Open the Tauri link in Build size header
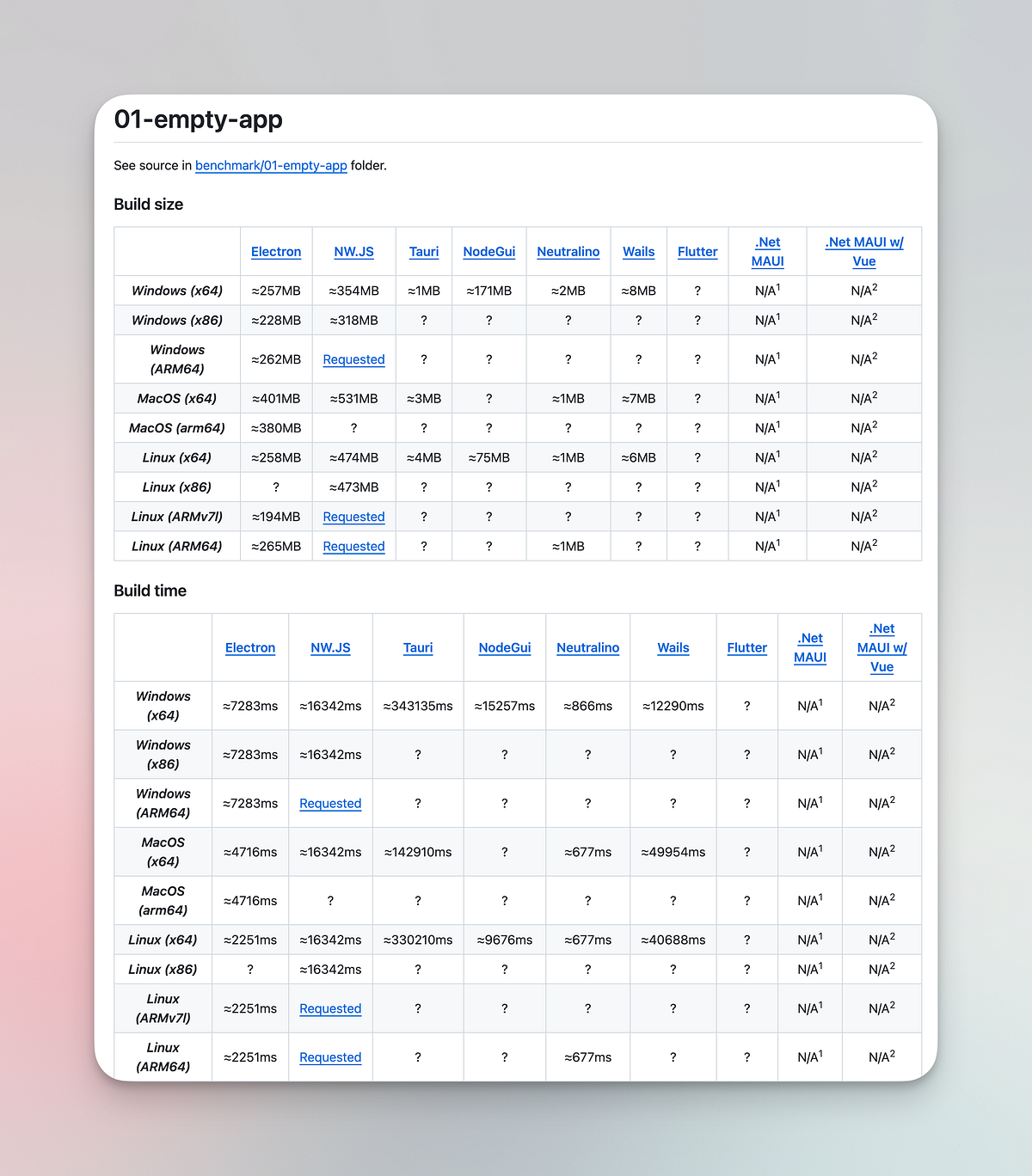Screen dimensions: 1032x1176 [423, 251]
